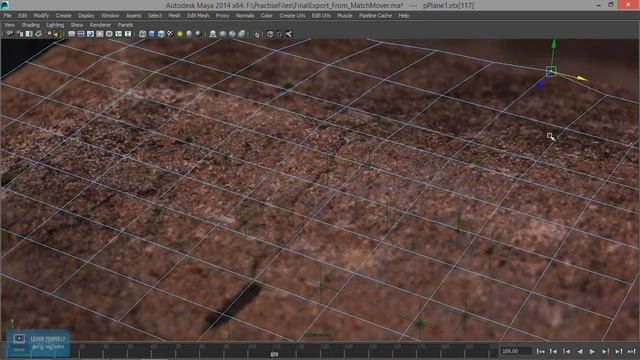The width and height of the screenshot is (640, 360).
Task: Open the Muscle menu
Action: point(344,16)
